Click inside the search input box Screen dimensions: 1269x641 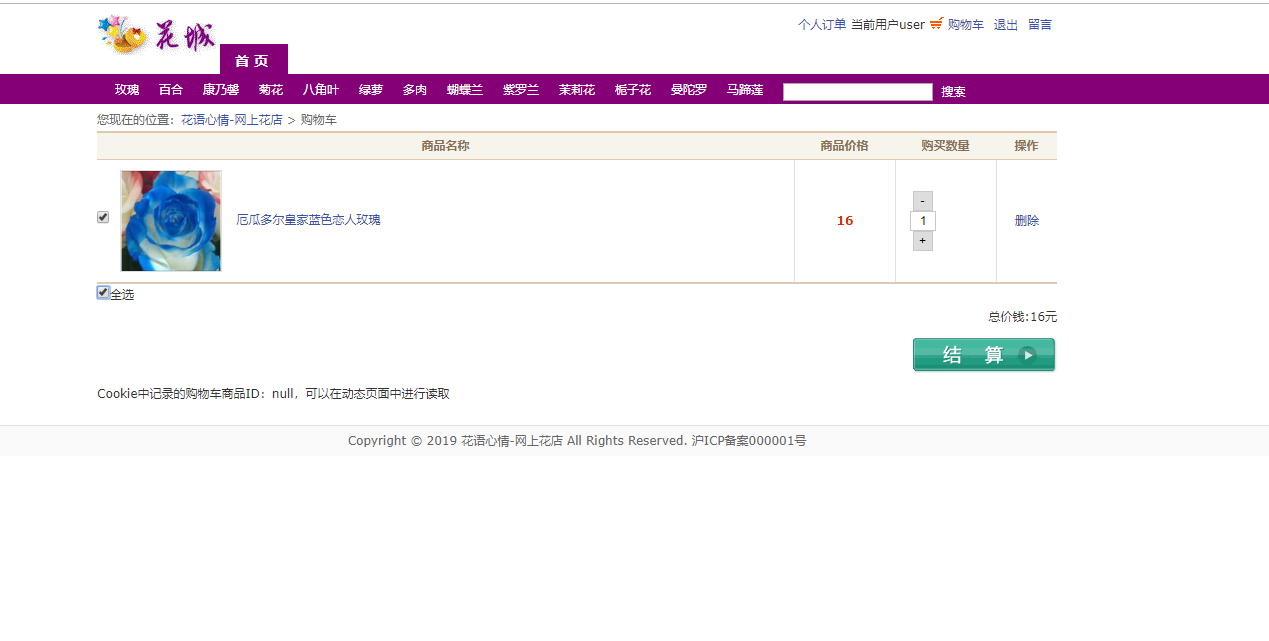pyautogui.click(x=857, y=91)
